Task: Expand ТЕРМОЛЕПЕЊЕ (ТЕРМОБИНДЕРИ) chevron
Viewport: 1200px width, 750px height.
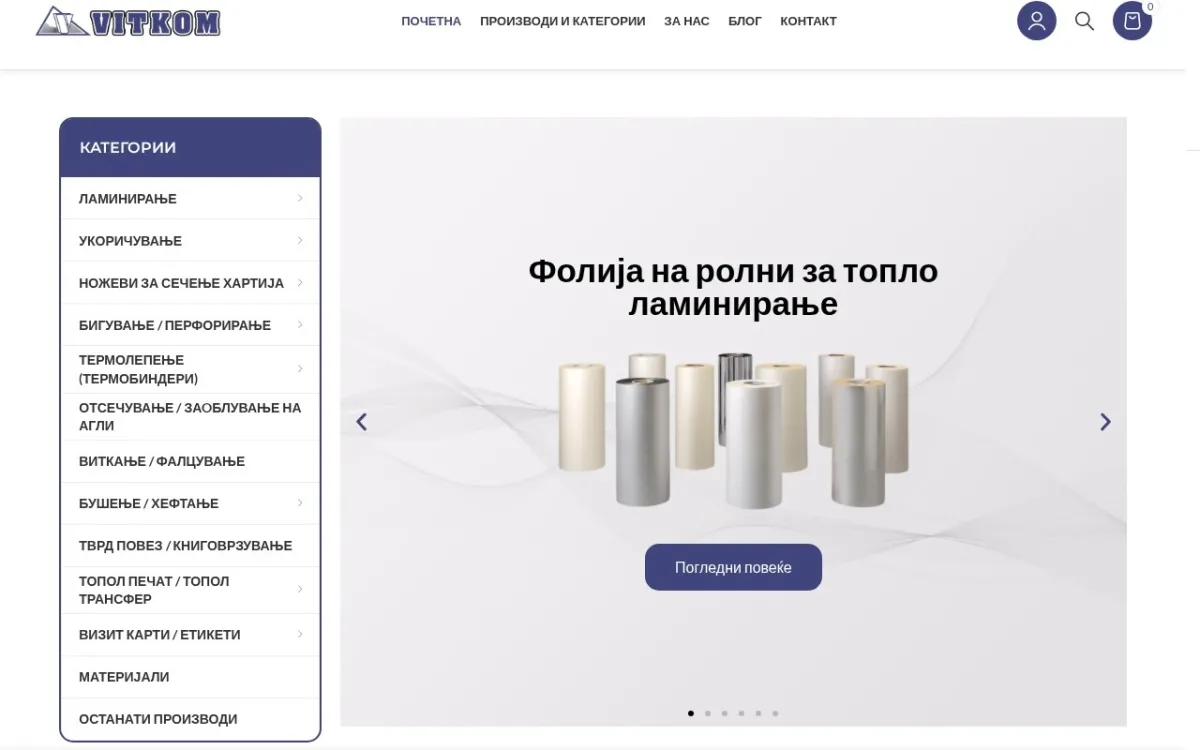Action: pyautogui.click(x=300, y=369)
